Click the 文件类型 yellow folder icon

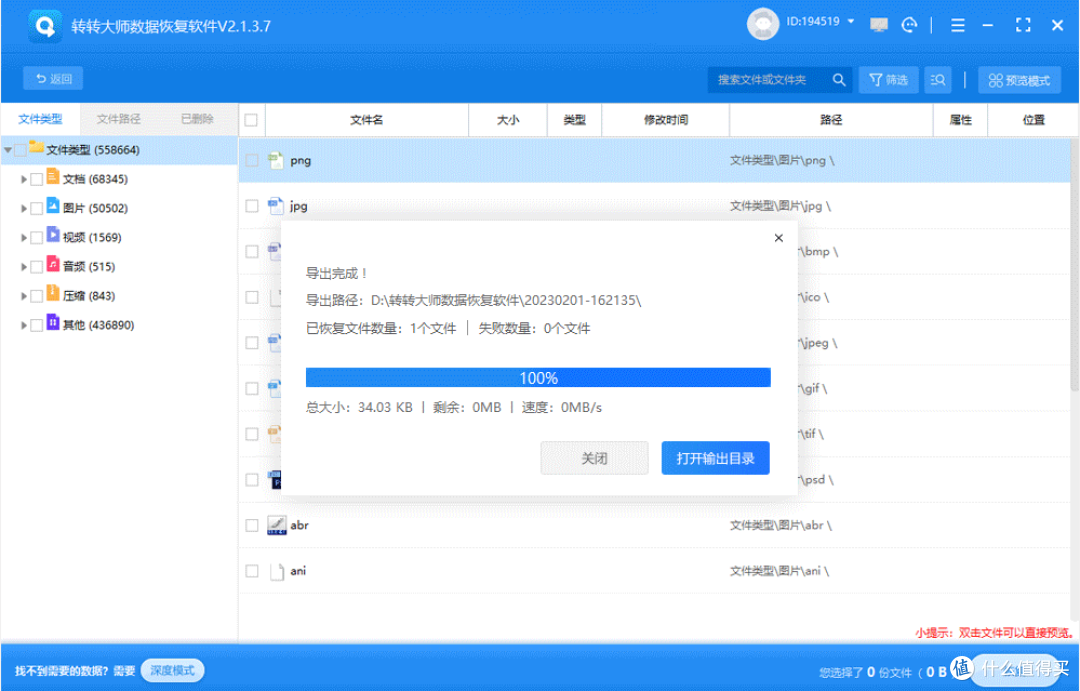(37, 147)
